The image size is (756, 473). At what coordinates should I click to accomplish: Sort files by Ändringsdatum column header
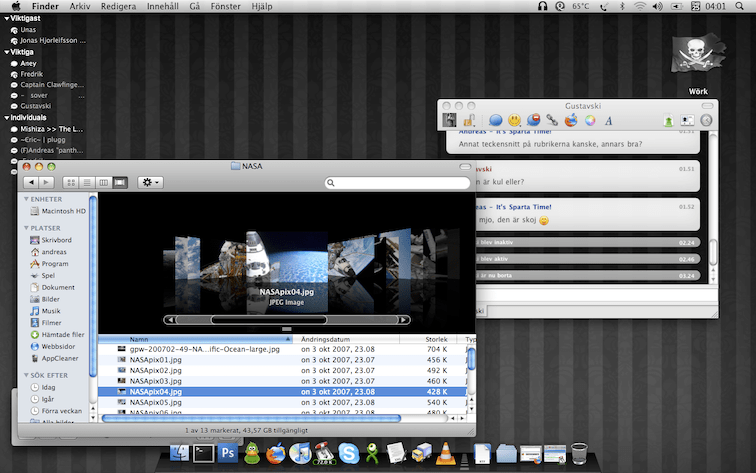point(324,340)
